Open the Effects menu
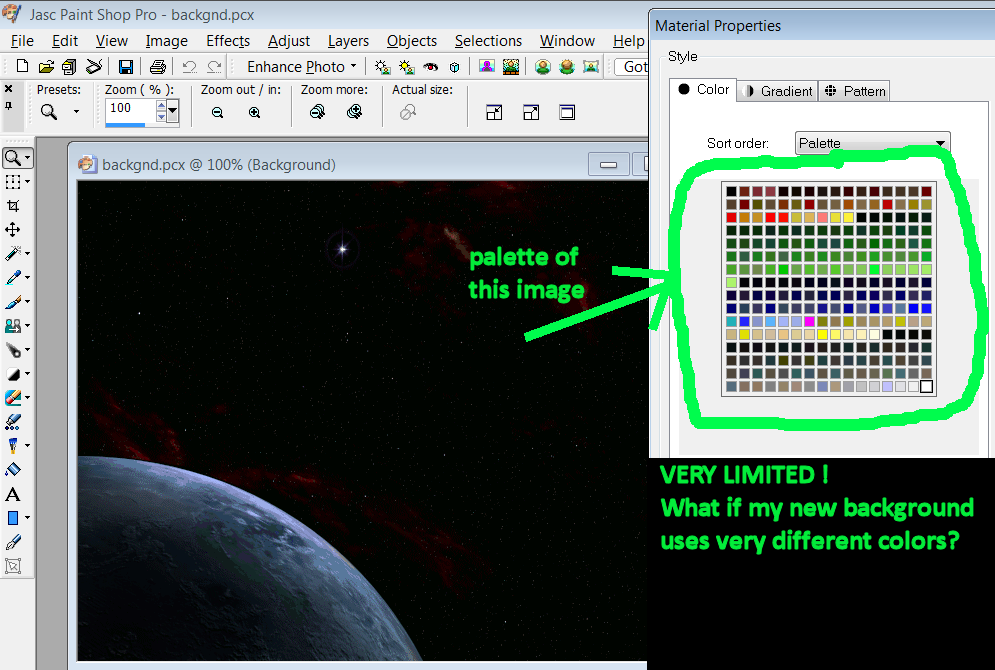The height and width of the screenshot is (670, 995). tap(228, 41)
